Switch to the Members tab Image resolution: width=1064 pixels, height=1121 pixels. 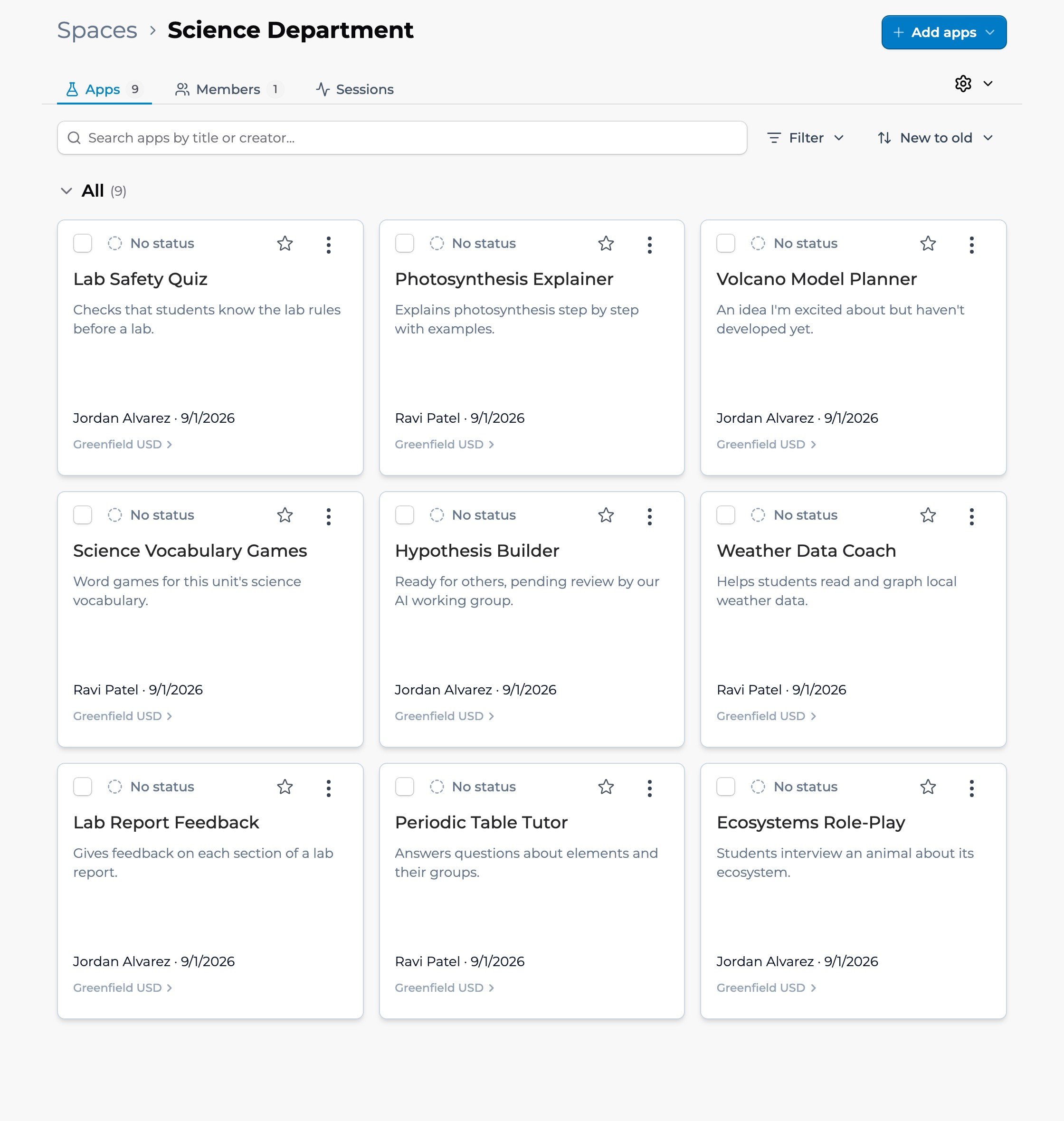pos(228,90)
